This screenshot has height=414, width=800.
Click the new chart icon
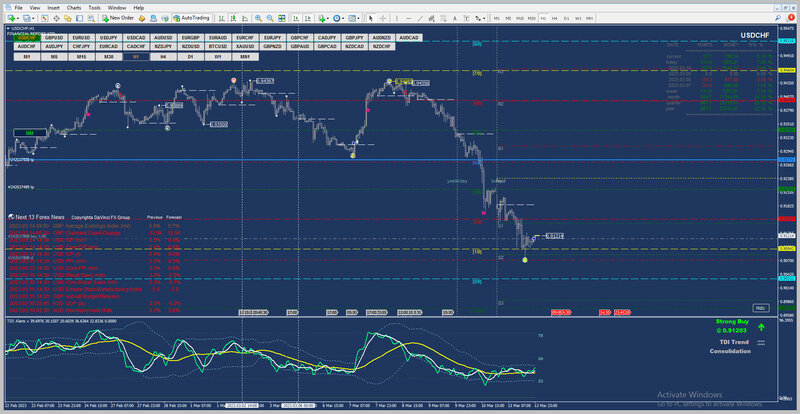pyautogui.click(x=11, y=18)
